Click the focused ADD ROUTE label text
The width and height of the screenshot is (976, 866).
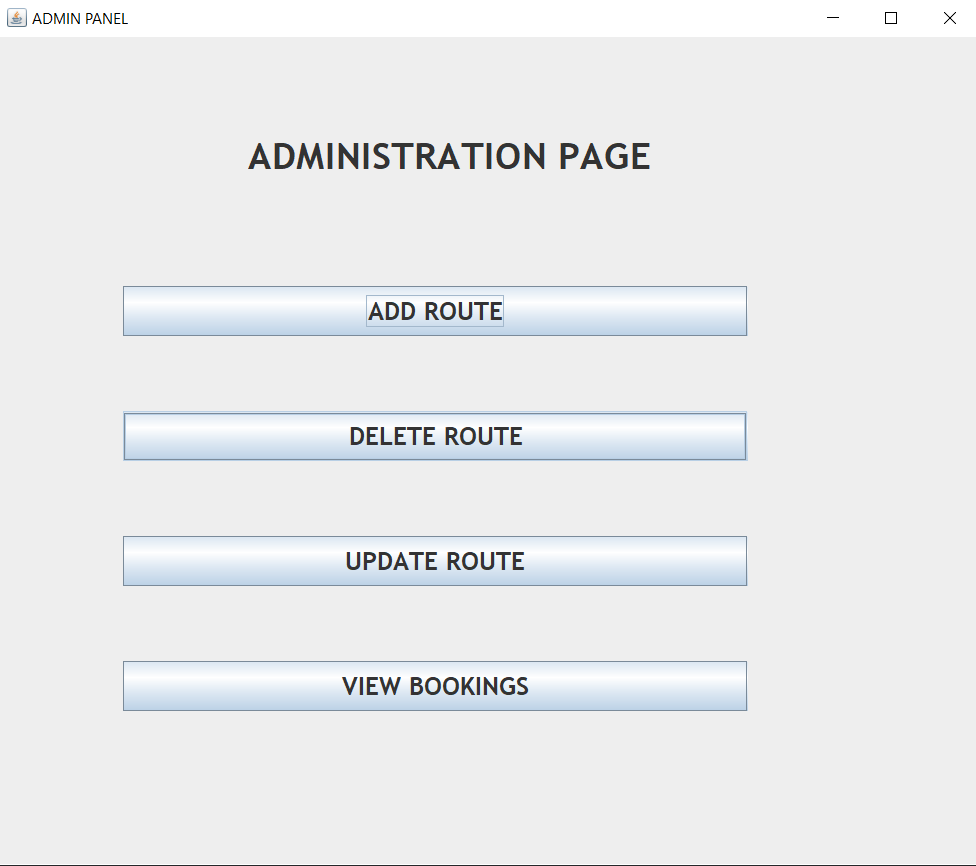435,311
